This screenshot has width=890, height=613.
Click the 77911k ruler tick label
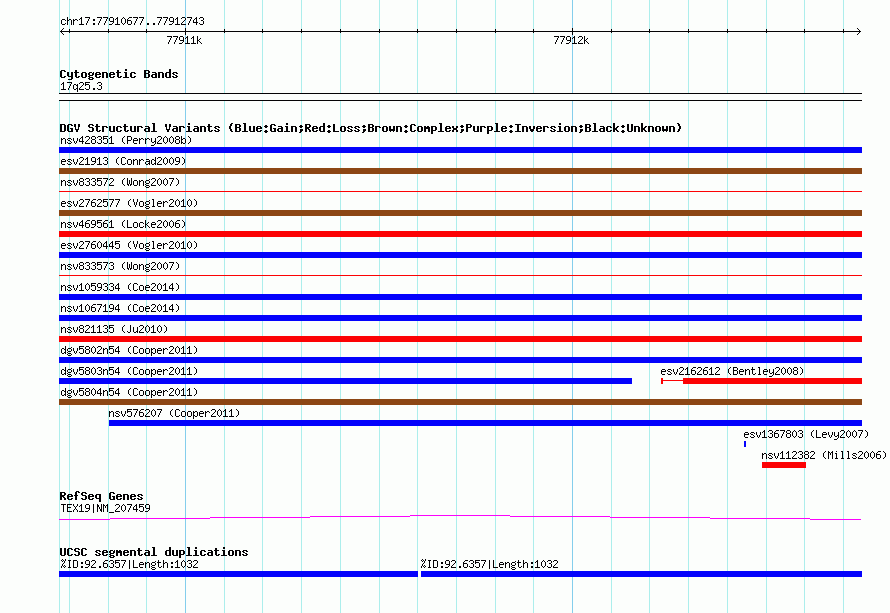184,40
